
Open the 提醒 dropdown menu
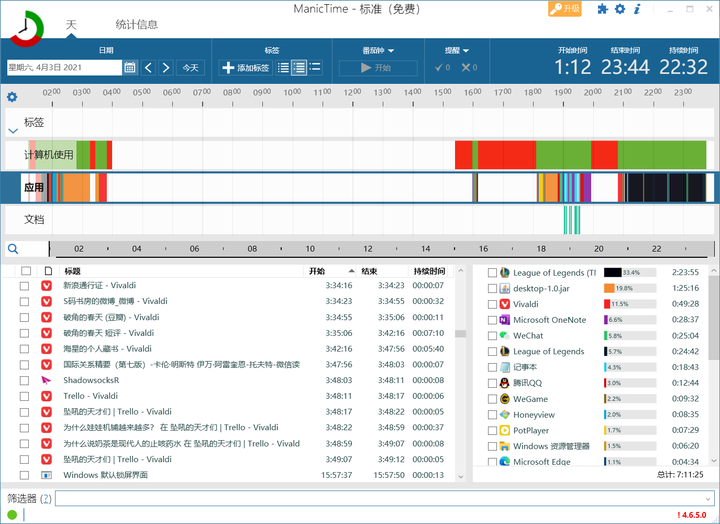[456, 51]
